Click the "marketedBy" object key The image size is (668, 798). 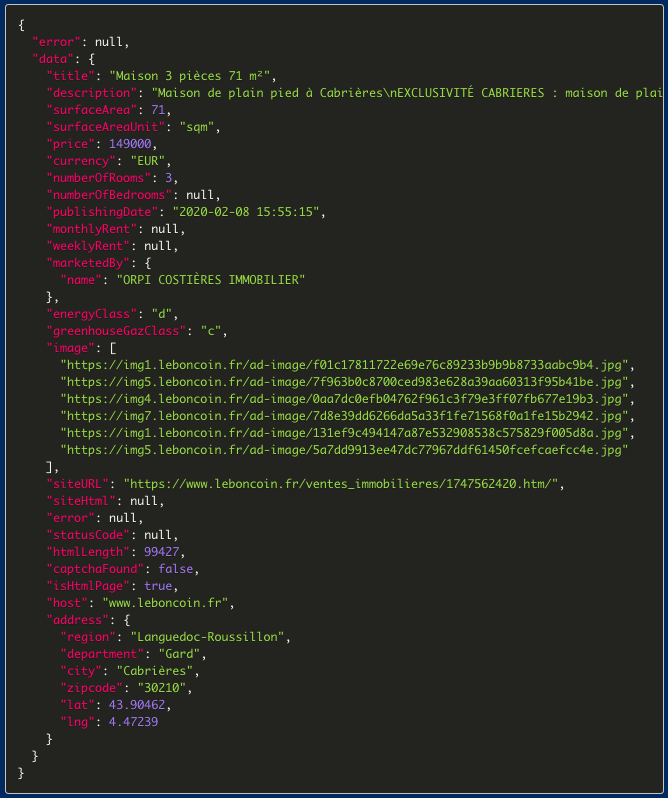[85, 263]
